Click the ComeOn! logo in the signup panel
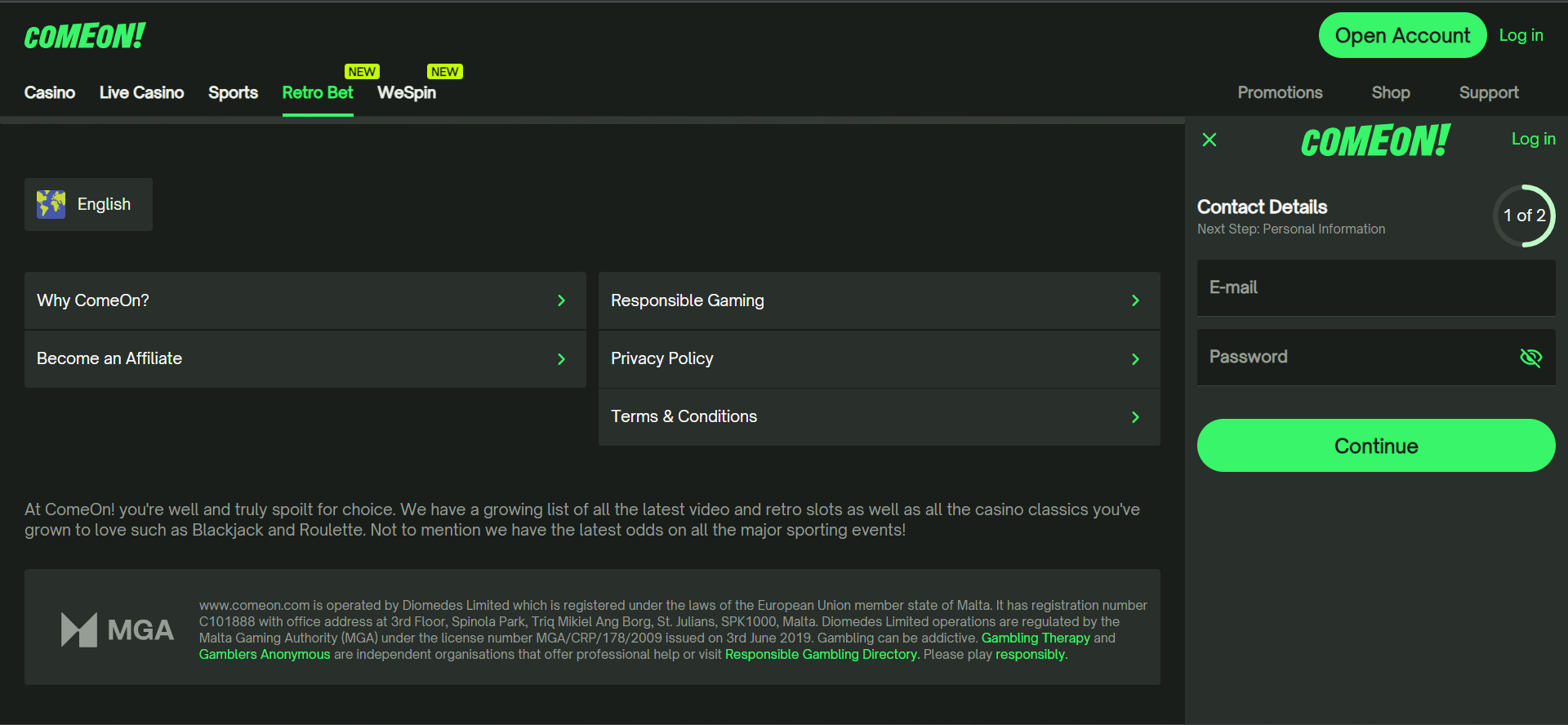 pos(1375,141)
